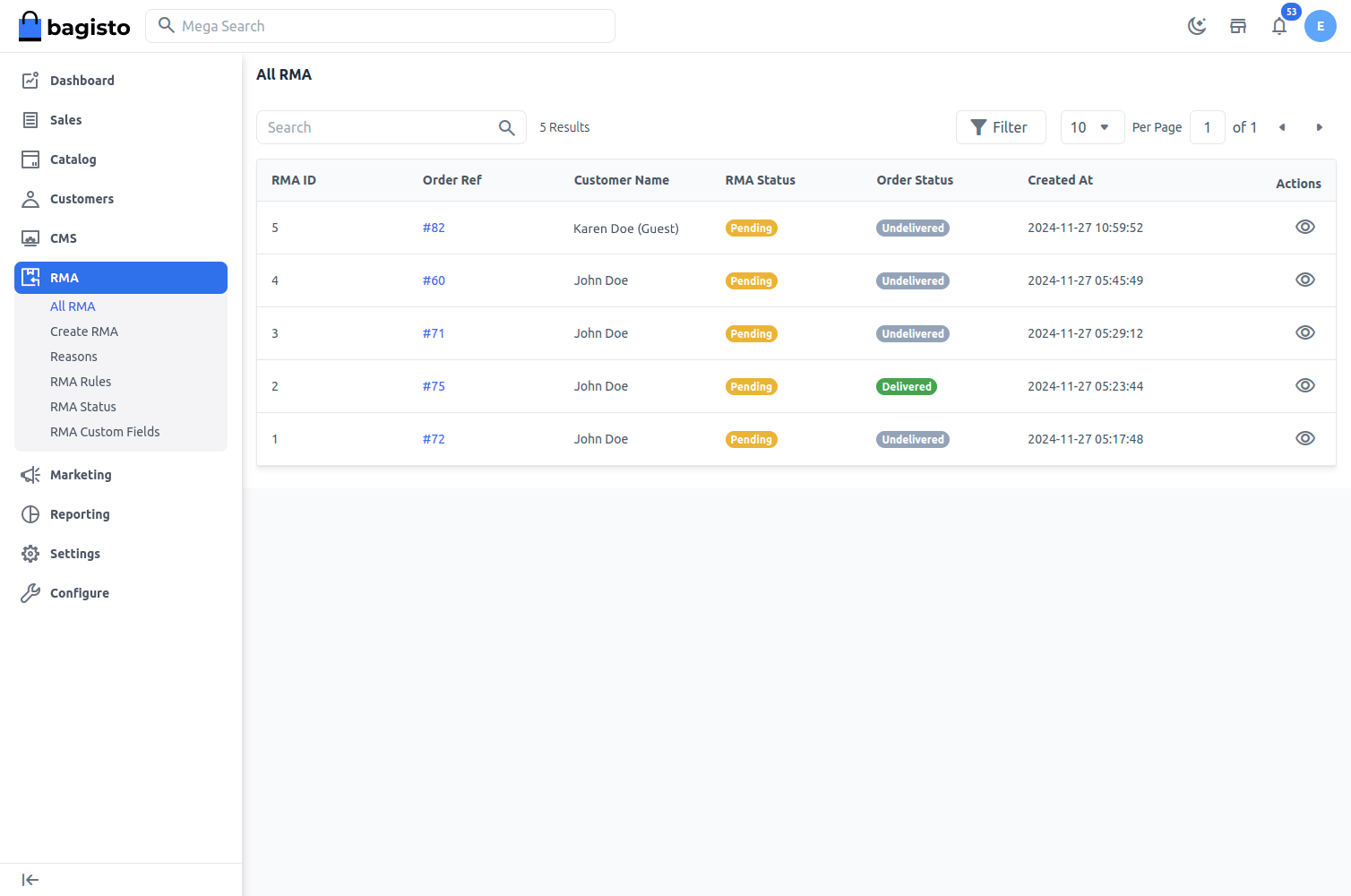Click the Sales list icon

click(x=30, y=120)
